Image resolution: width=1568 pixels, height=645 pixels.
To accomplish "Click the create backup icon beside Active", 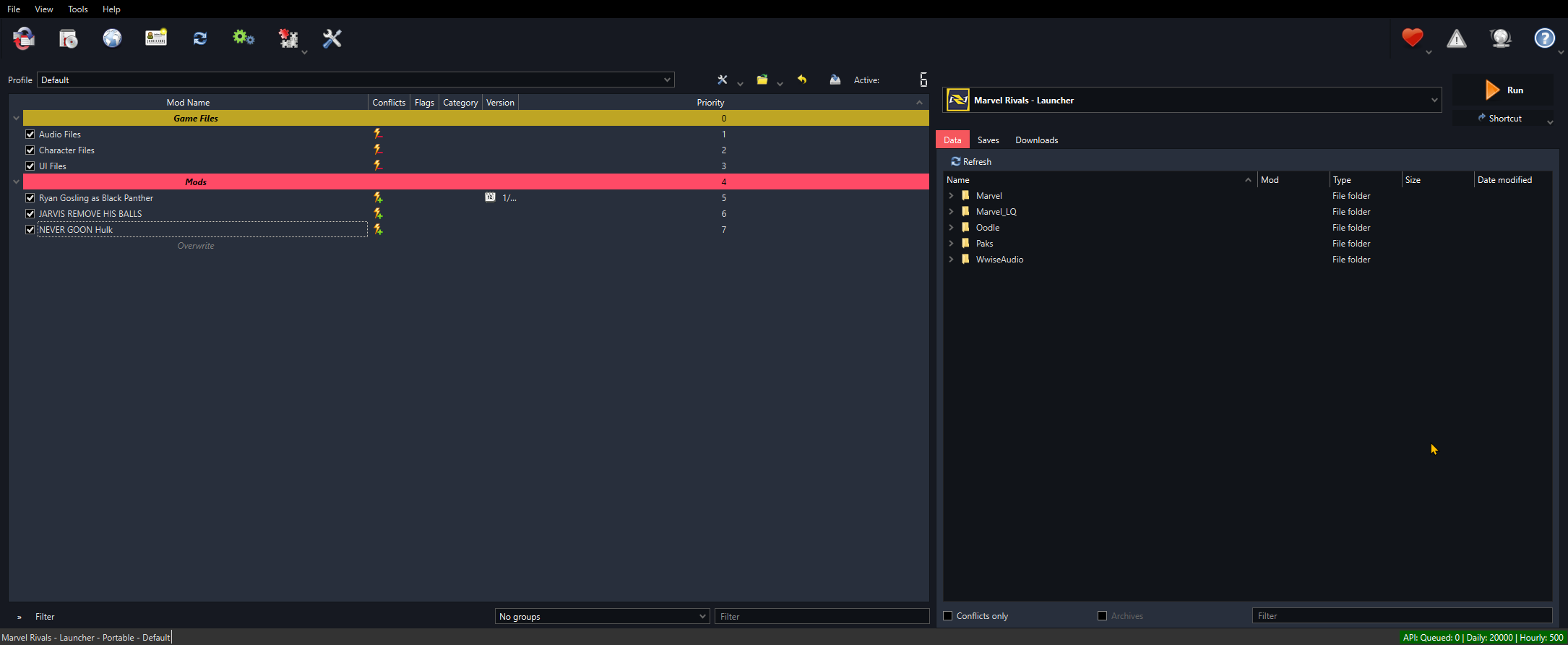I will pyautogui.click(x=835, y=80).
